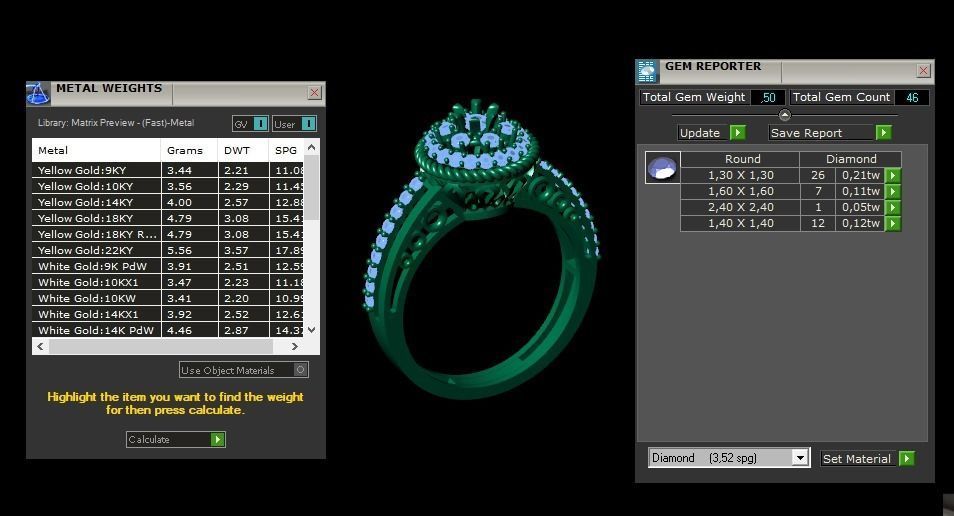Viewport: 954px width, 516px height.
Task: Click the Grams column header
Action: coord(189,150)
